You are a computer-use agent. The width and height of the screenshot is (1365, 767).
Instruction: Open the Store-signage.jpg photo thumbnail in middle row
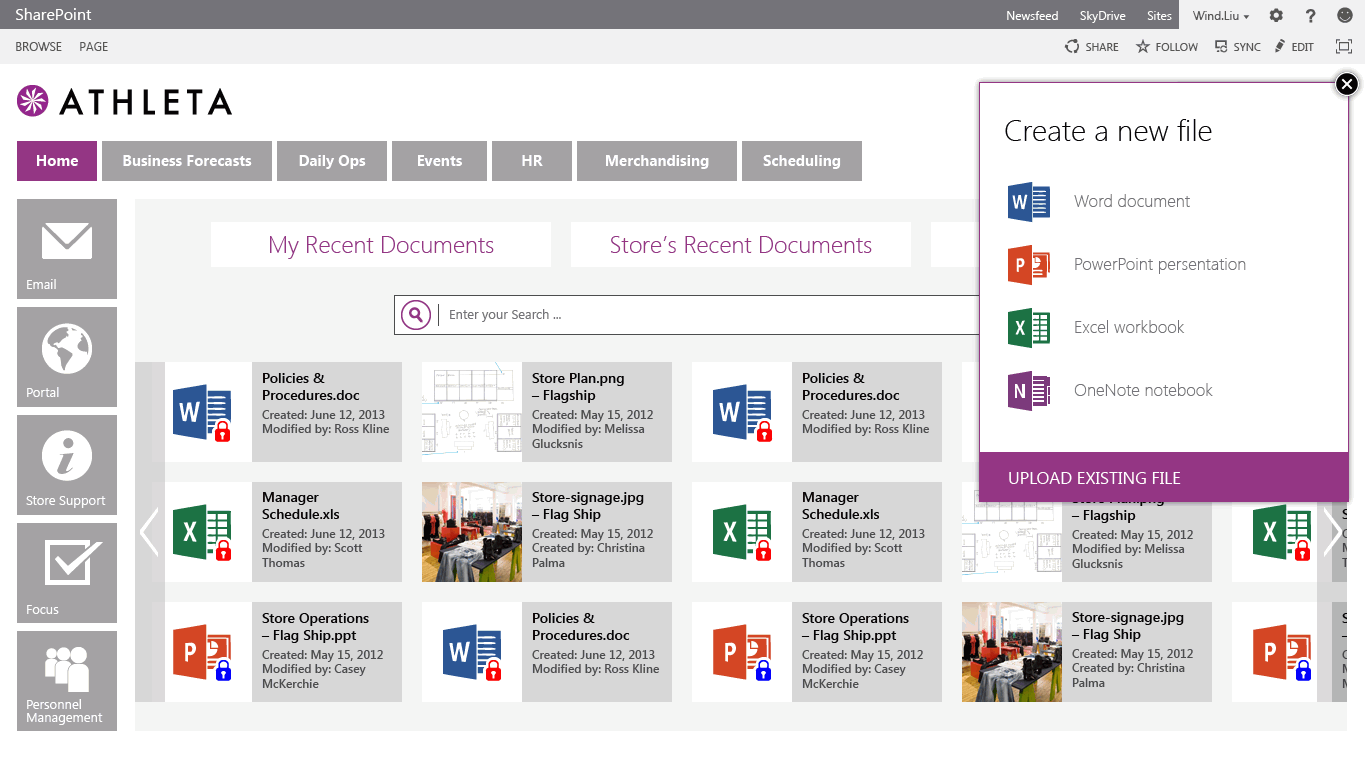coord(472,532)
